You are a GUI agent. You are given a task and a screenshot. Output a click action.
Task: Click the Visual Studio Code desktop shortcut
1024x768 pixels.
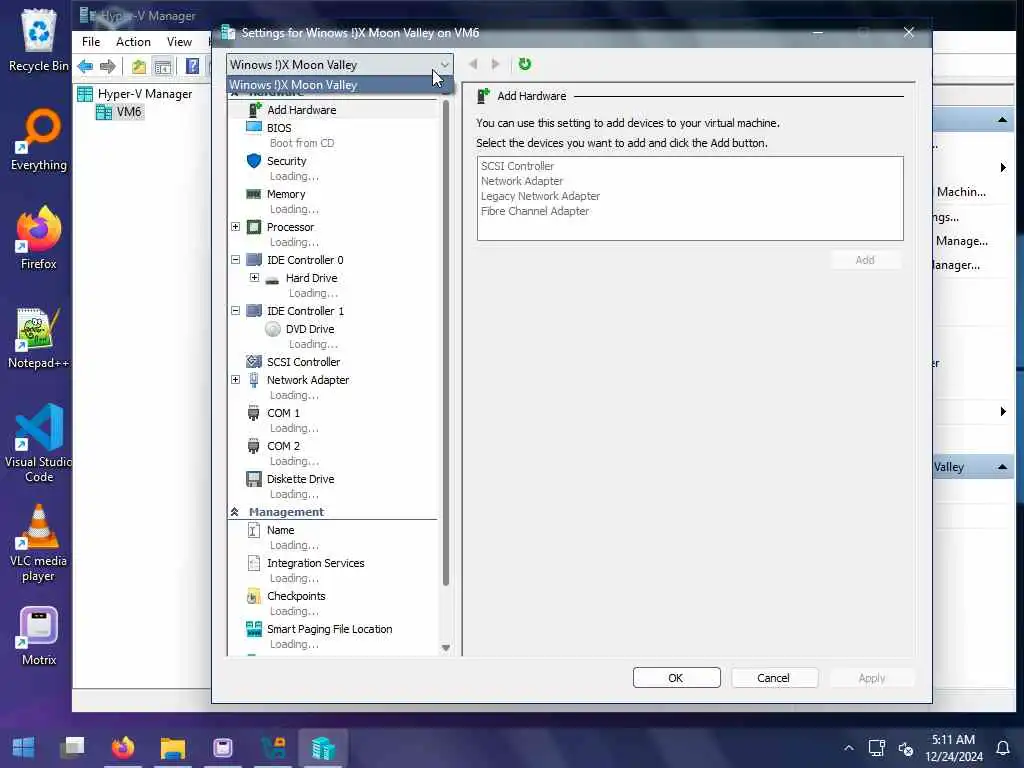[39, 443]
